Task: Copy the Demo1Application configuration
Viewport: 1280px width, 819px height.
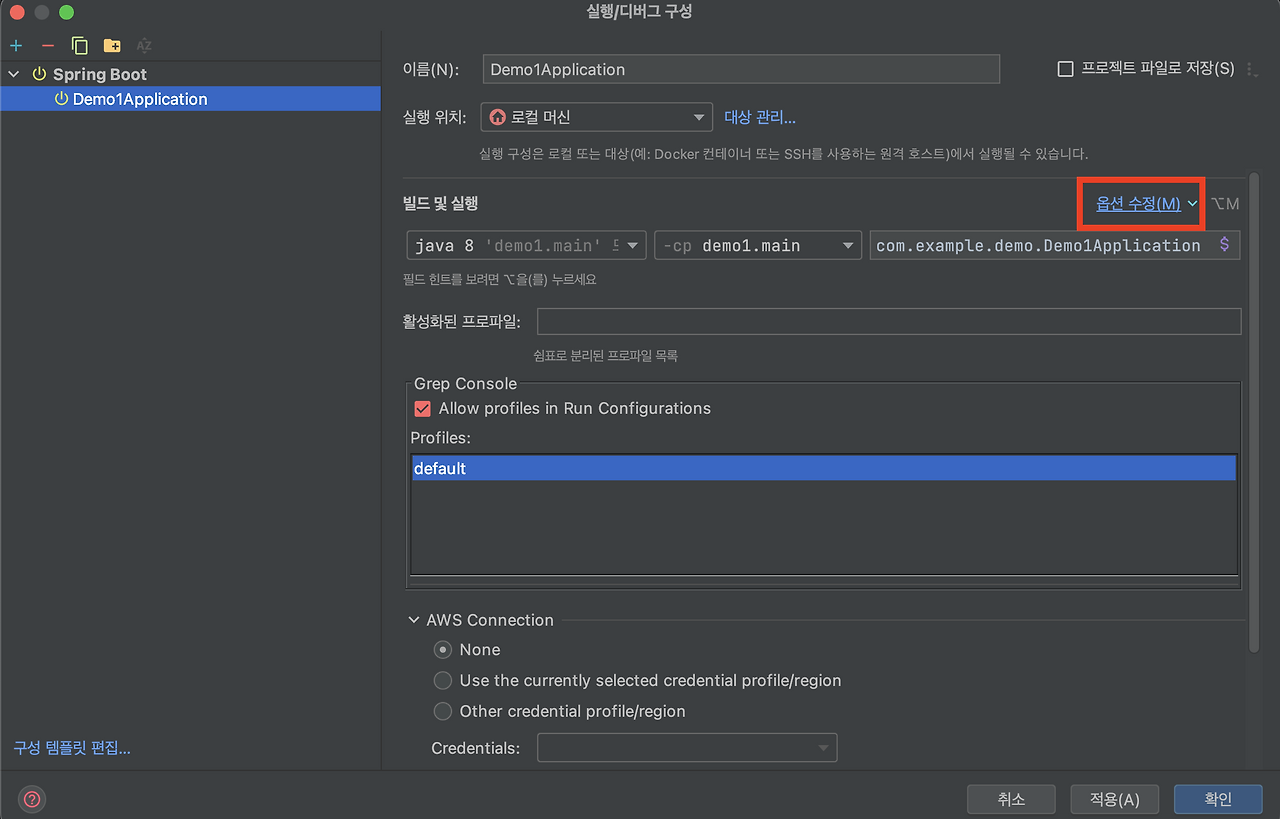Action: (79, 45)
